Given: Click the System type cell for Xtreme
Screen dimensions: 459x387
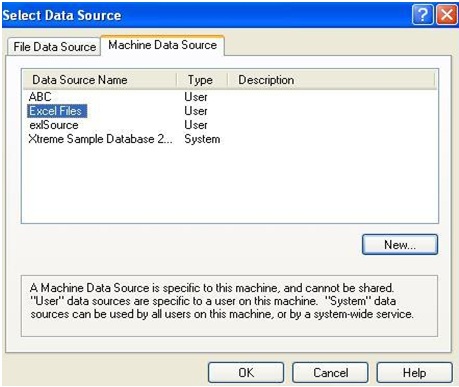Looking at the screenshot, I should pyautogui.click(x=202, y=139).
